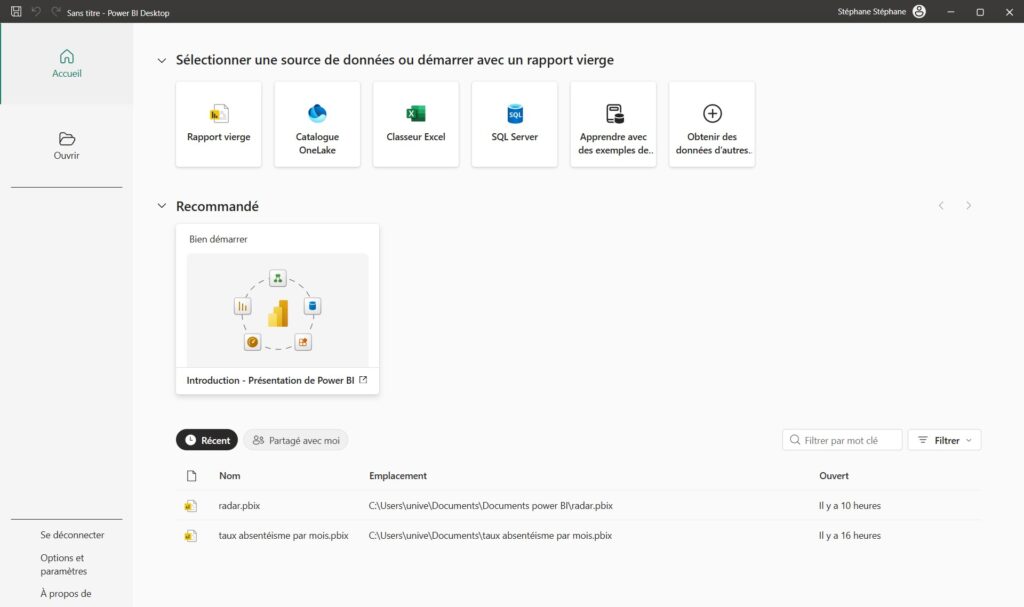The height and width of the screenshot is (607, 1024).
Task: Go to Accueil home tab
Action: click(67, 64)
